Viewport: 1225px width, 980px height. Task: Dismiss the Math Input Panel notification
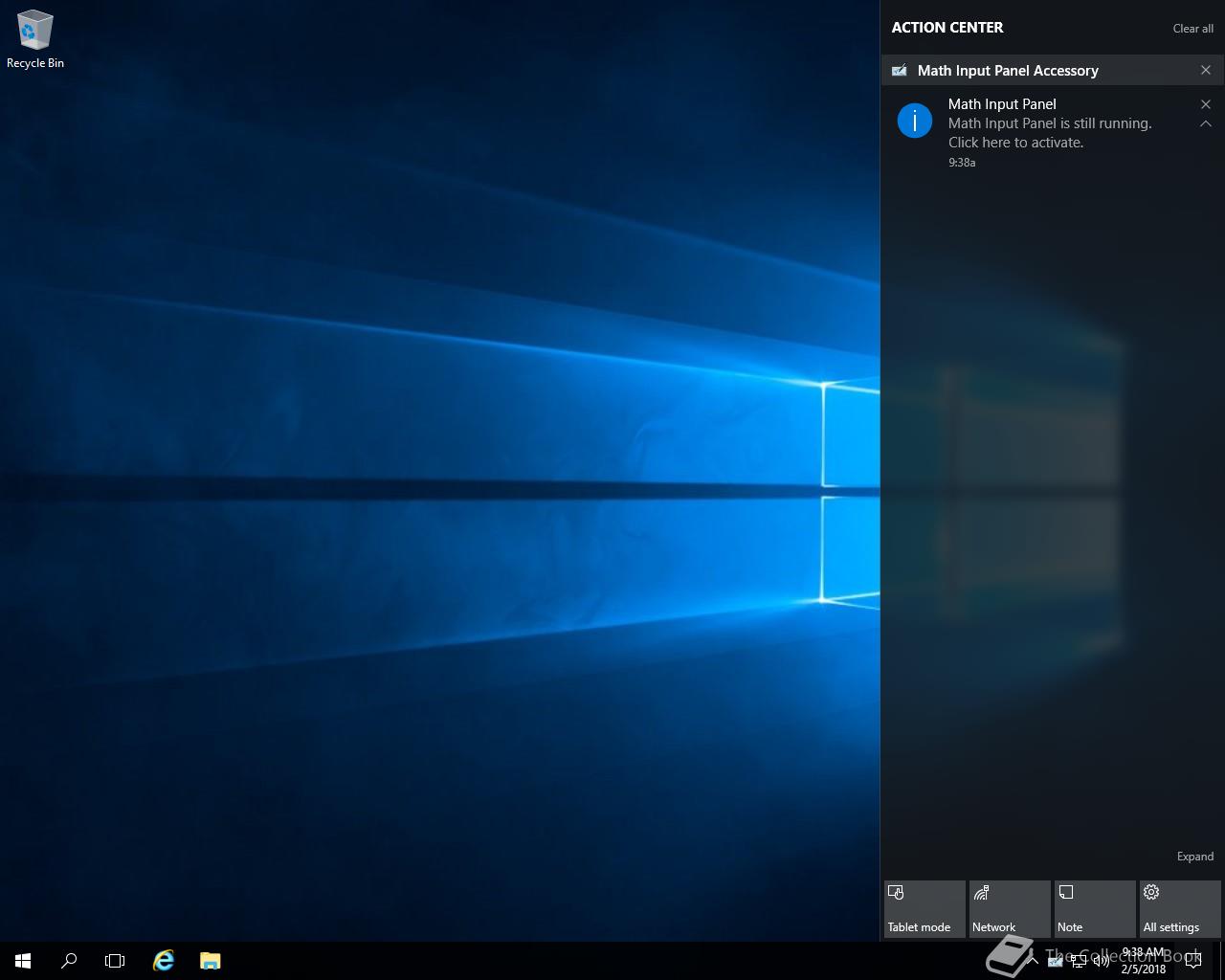pos(1206,103)
